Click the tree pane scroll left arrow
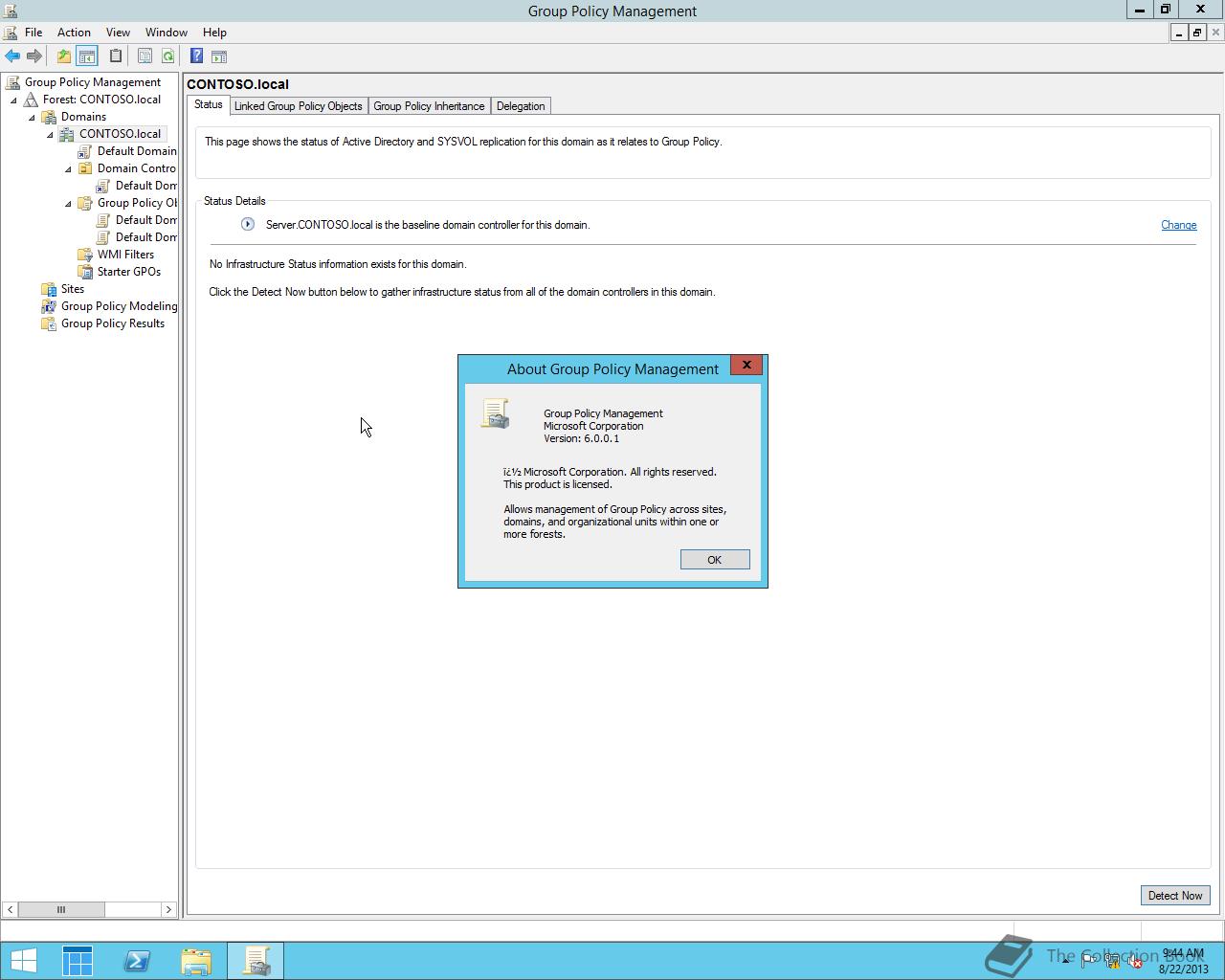 [x=10, y=909]
